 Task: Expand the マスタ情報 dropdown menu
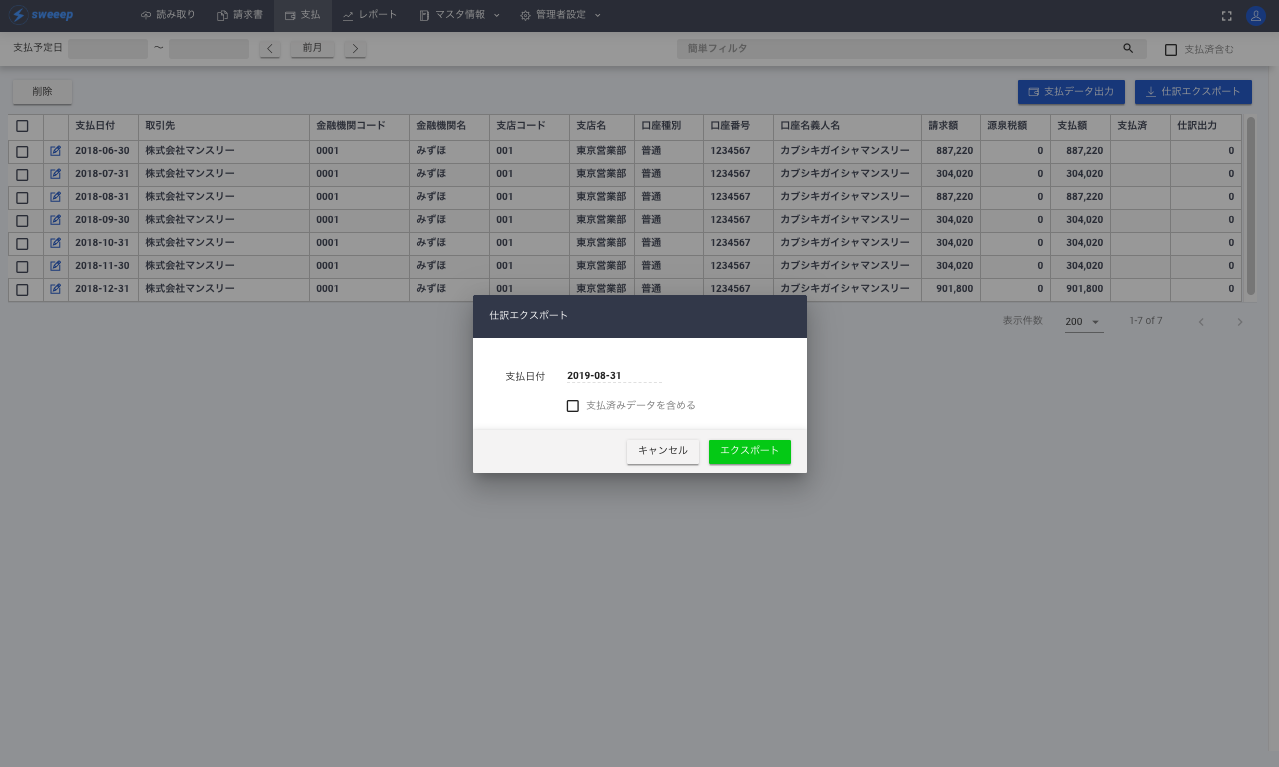tap(459, 16)
